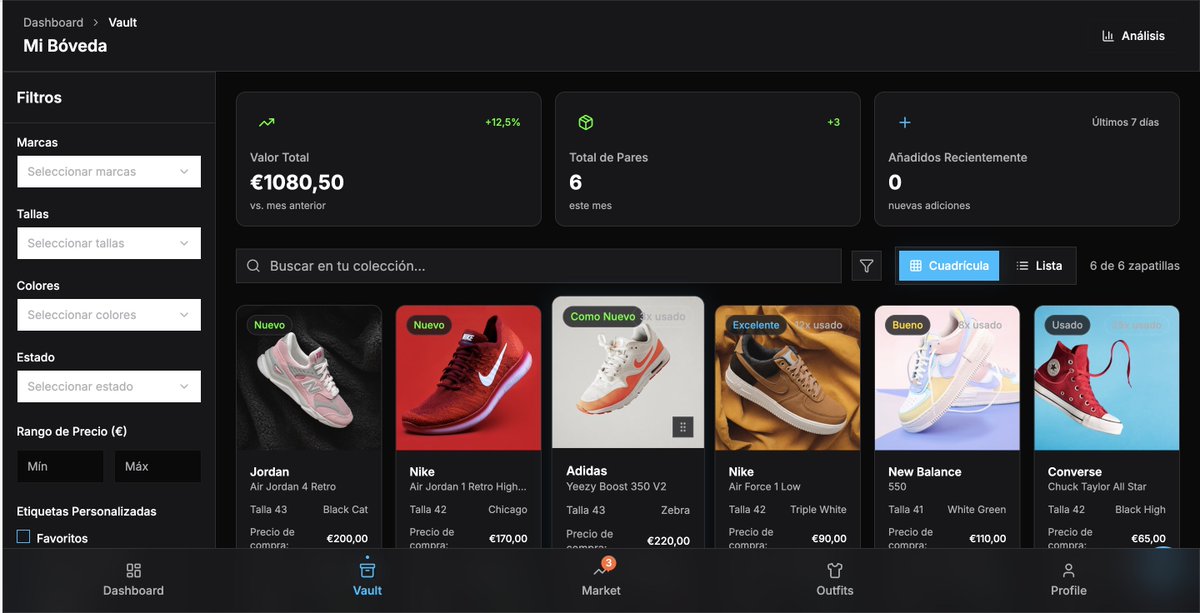The image size is (1200, 613).
Task: Click the '+3' indicator on Total de Pares
Action: click(833, 122)
